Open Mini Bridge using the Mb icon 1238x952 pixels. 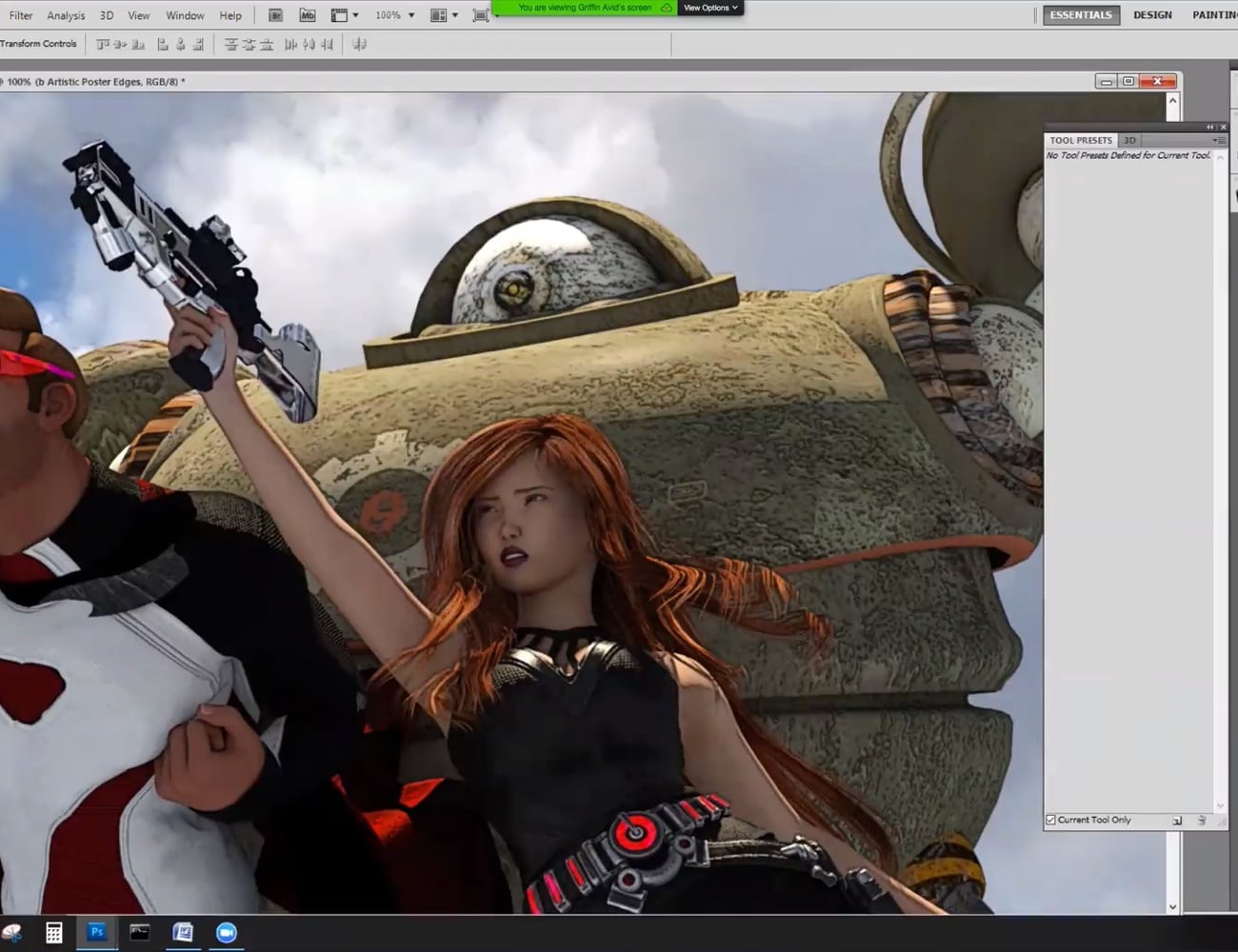tap(307, 14)
